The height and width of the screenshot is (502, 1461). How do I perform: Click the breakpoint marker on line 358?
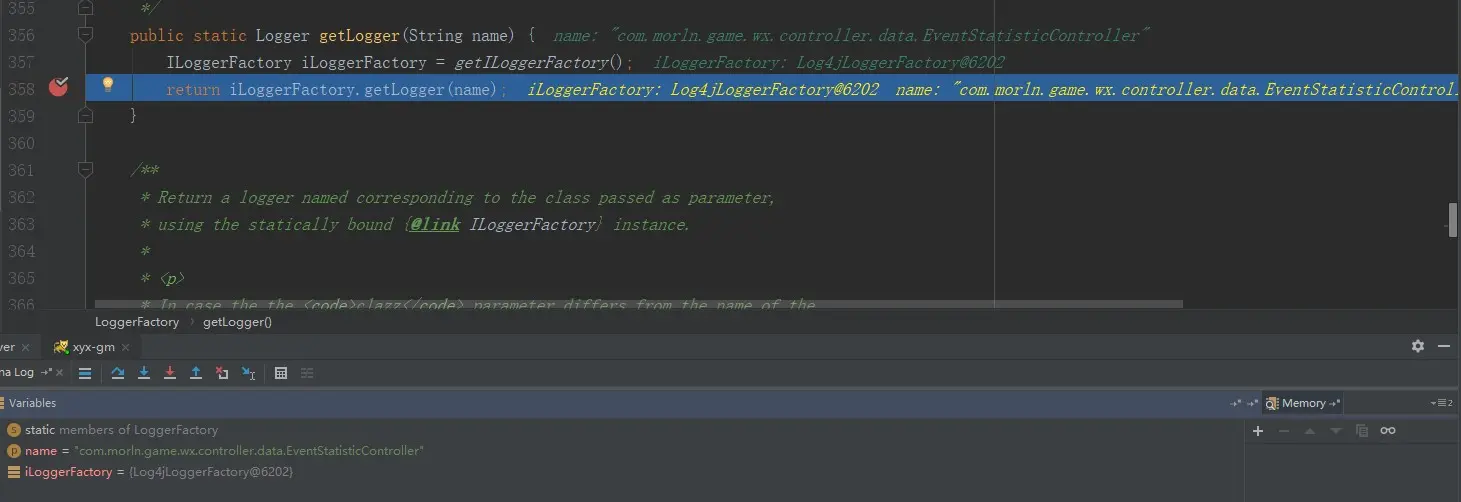tap(59, 87)
